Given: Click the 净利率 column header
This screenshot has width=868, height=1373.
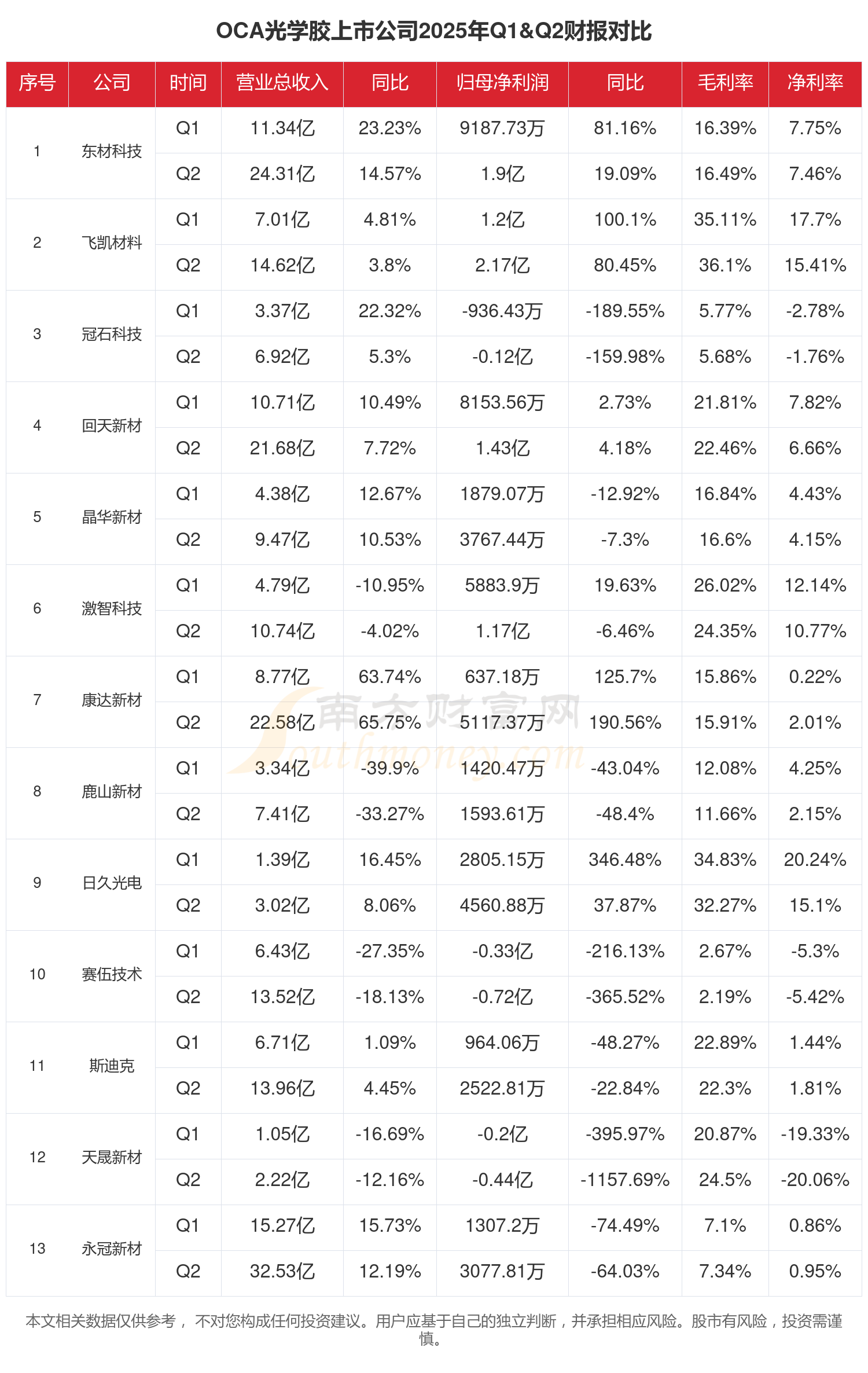Looking at the screenshot, I should point(815,83).
